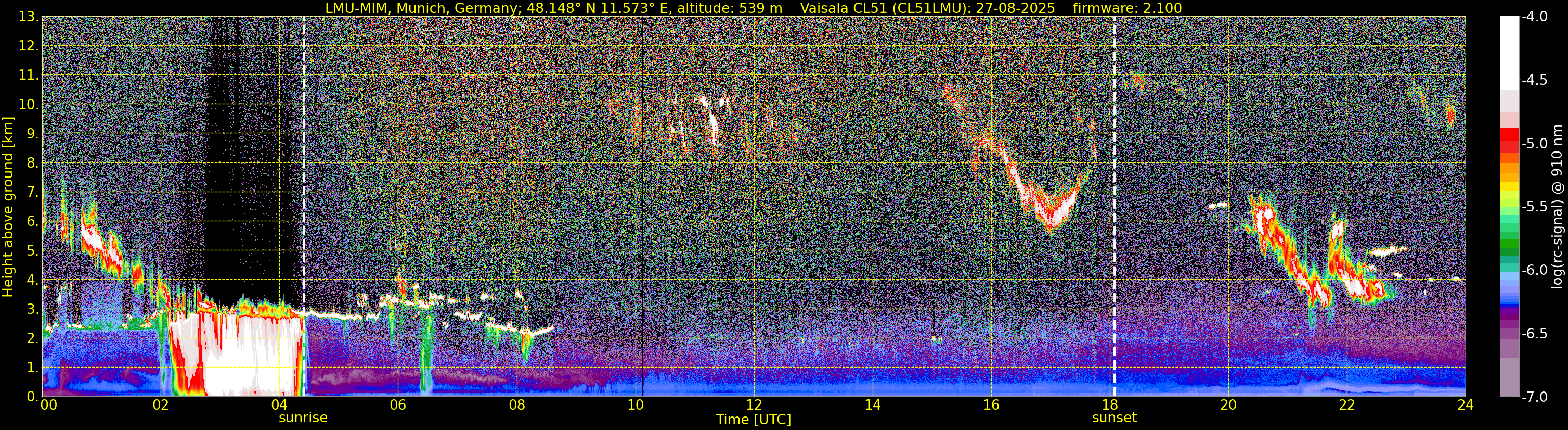Click the x-axis tick label '04'

tap(279, 405)
